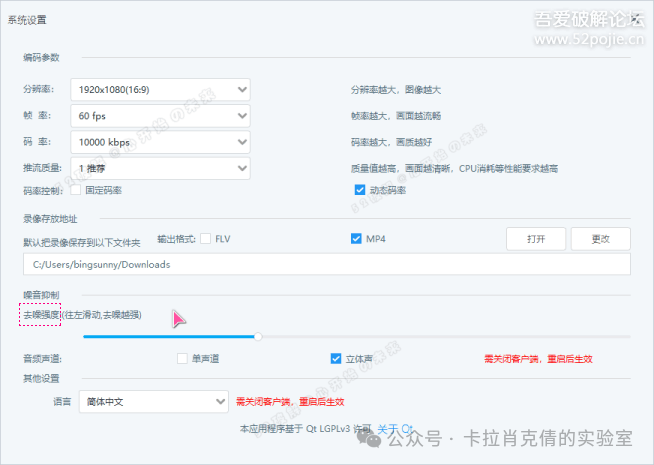Click the 帧率越大，画面越流畅 hint text
The height and width of the screenshot is (465, 654).
396,116
